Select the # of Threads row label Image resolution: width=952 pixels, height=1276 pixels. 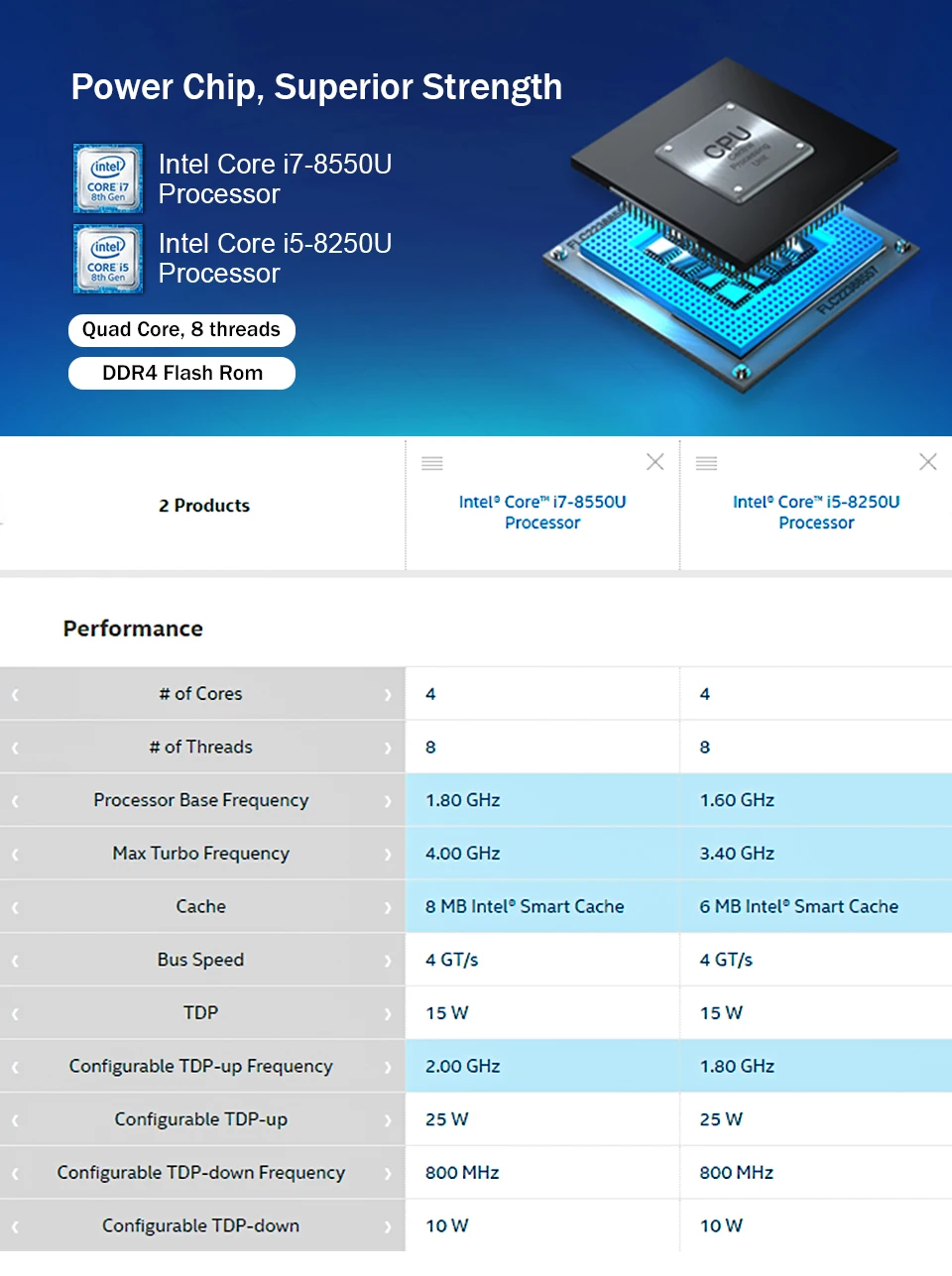pyautogui.click(x=200, y=748)
